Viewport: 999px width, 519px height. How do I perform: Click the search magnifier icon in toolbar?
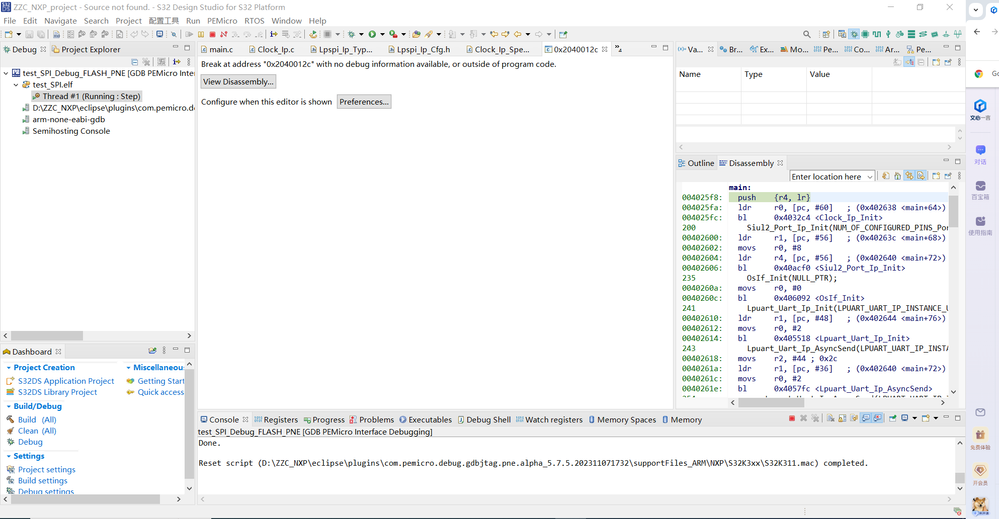807,34
